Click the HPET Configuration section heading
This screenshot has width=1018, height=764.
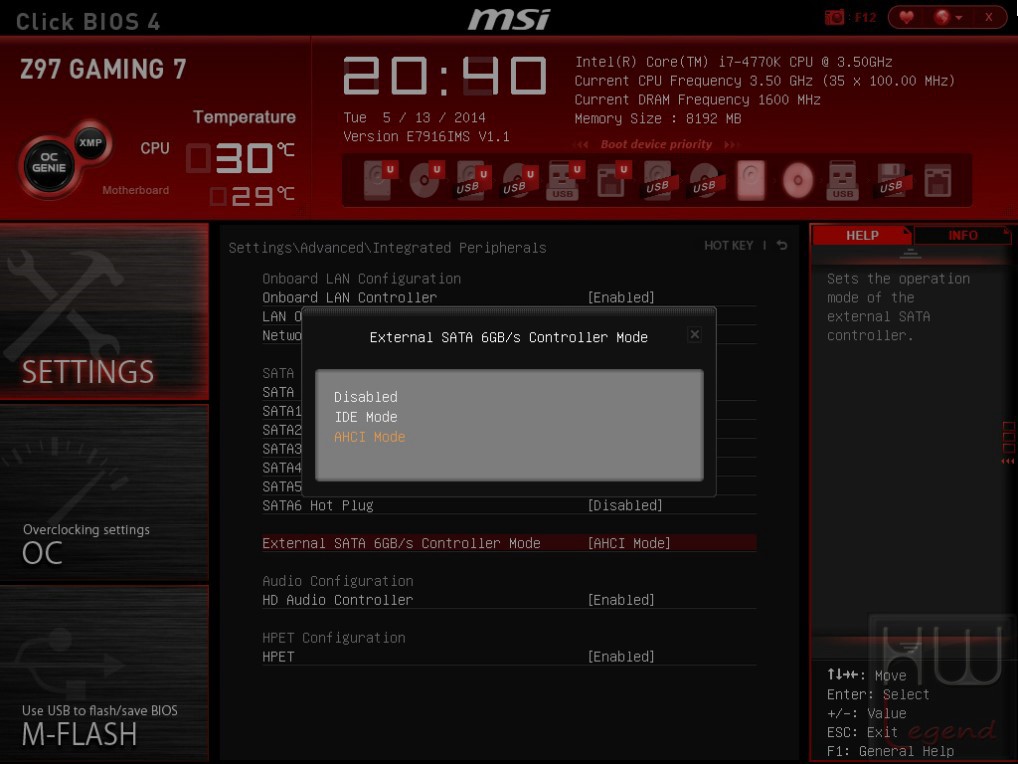(334, 637)
